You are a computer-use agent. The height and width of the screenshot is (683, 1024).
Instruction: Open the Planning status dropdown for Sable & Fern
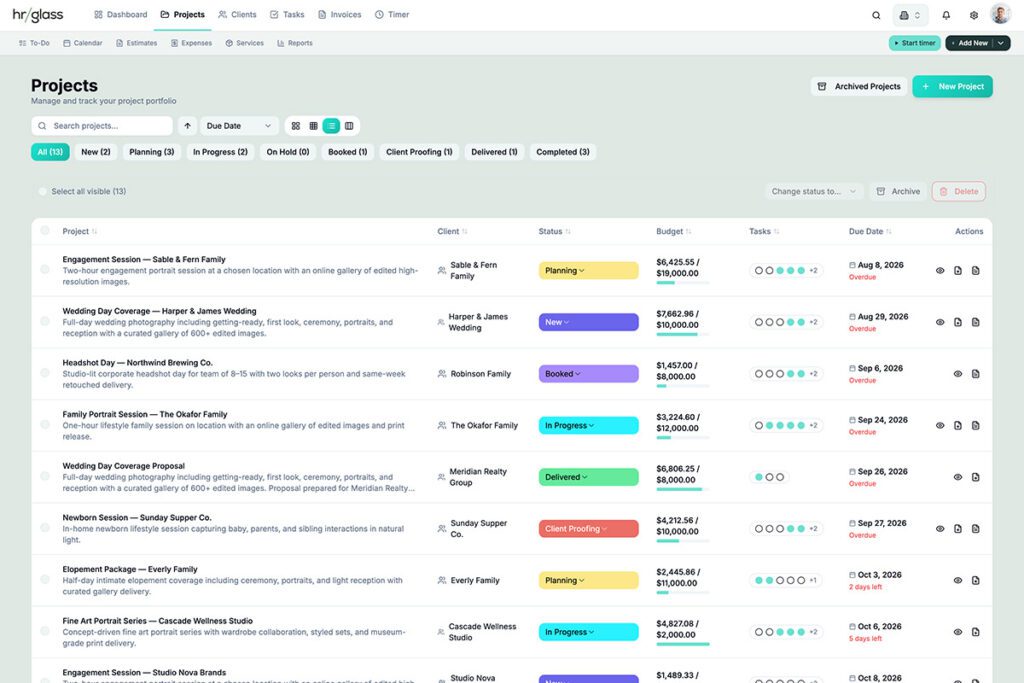pyautogui.click(x=588, y=271)
